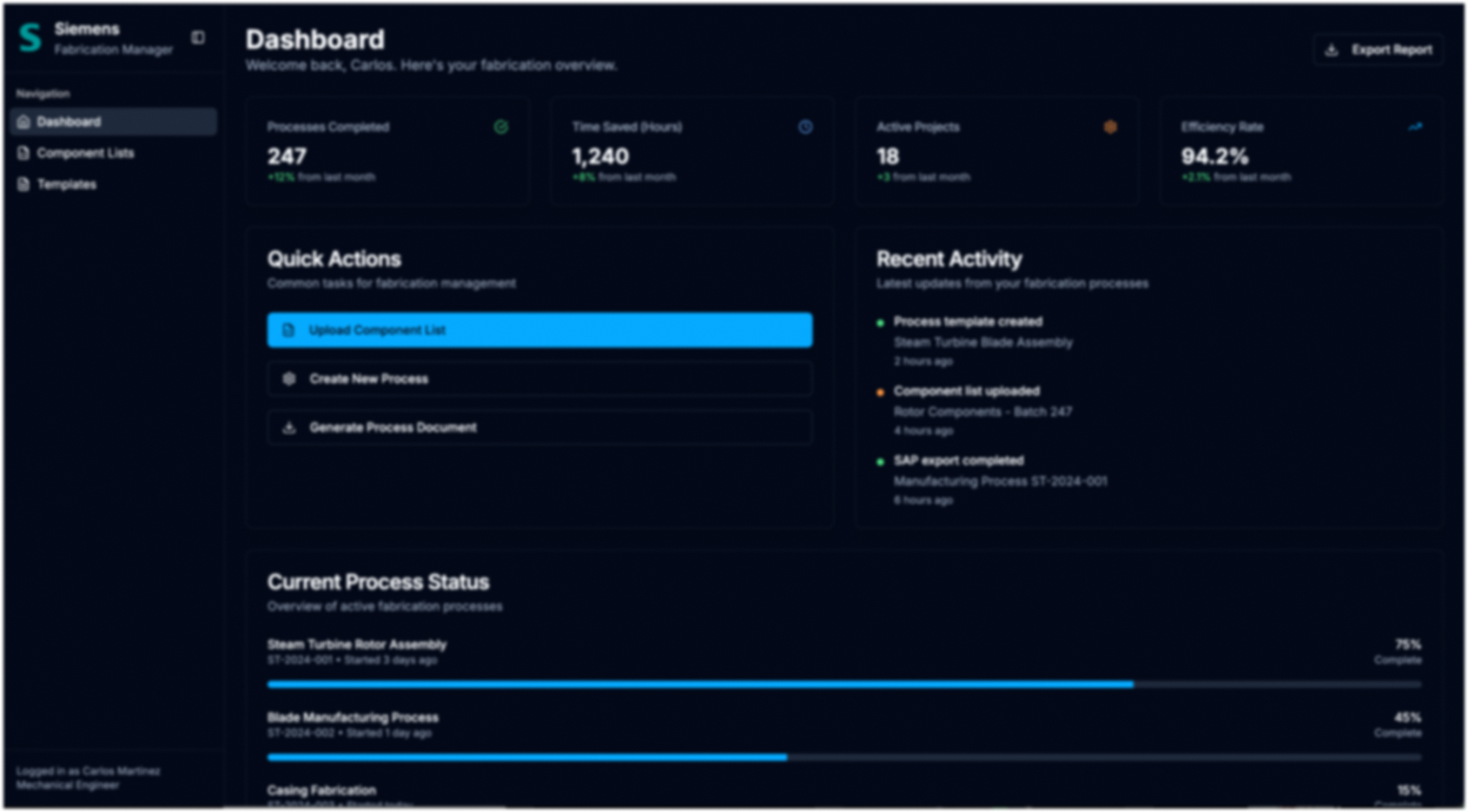This screenshot has height=812, width=1468.
Task: Click the download icon in Generate Process Document
Action: pos(288,427)
